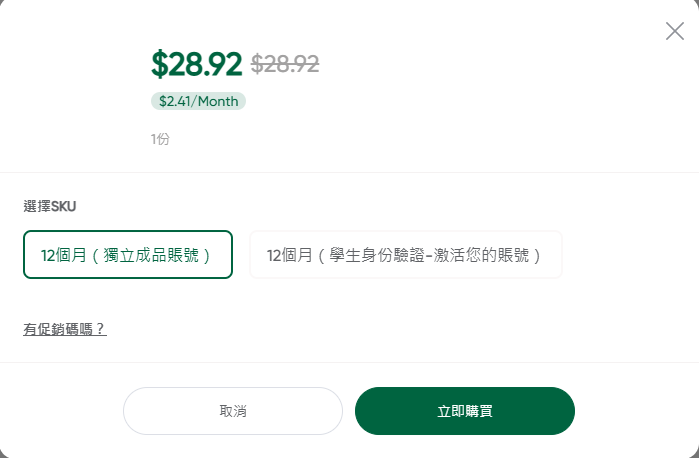
Task: Click the green 立即購買 button
Action: click(x=465, y=411)
